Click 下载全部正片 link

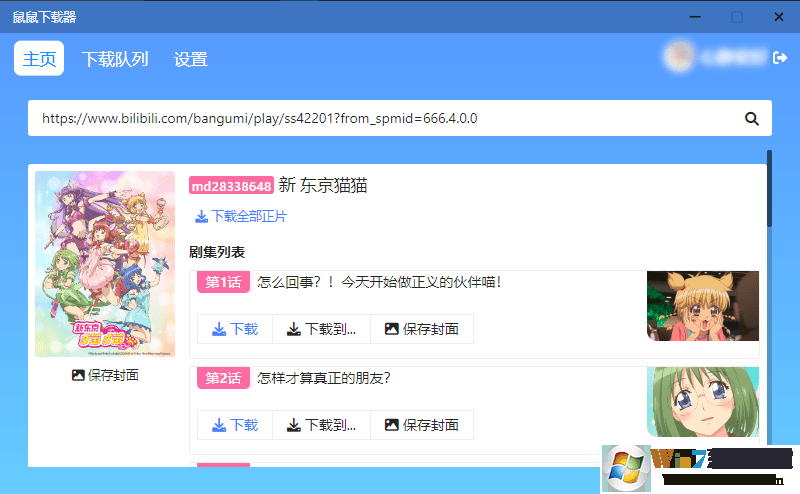241,216
